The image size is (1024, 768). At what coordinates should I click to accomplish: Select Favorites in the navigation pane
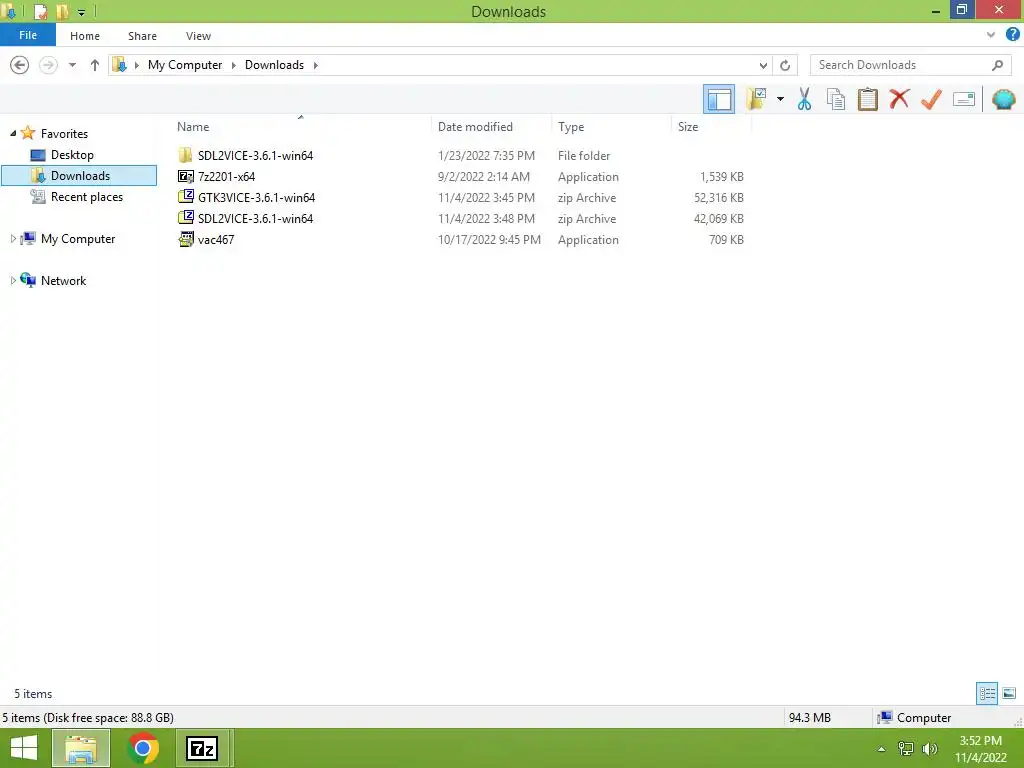(64, 133)
